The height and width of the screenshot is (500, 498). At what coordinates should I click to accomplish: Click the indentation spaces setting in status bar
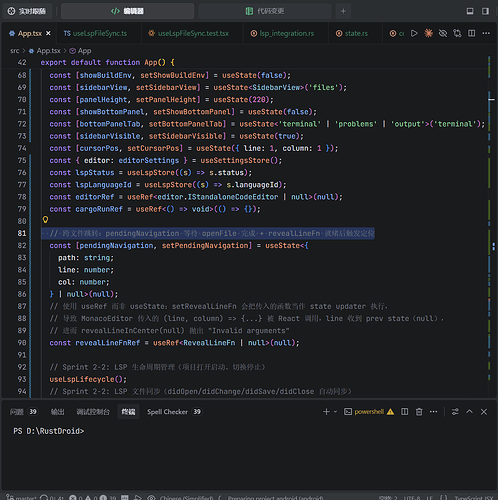coord(388,498)
